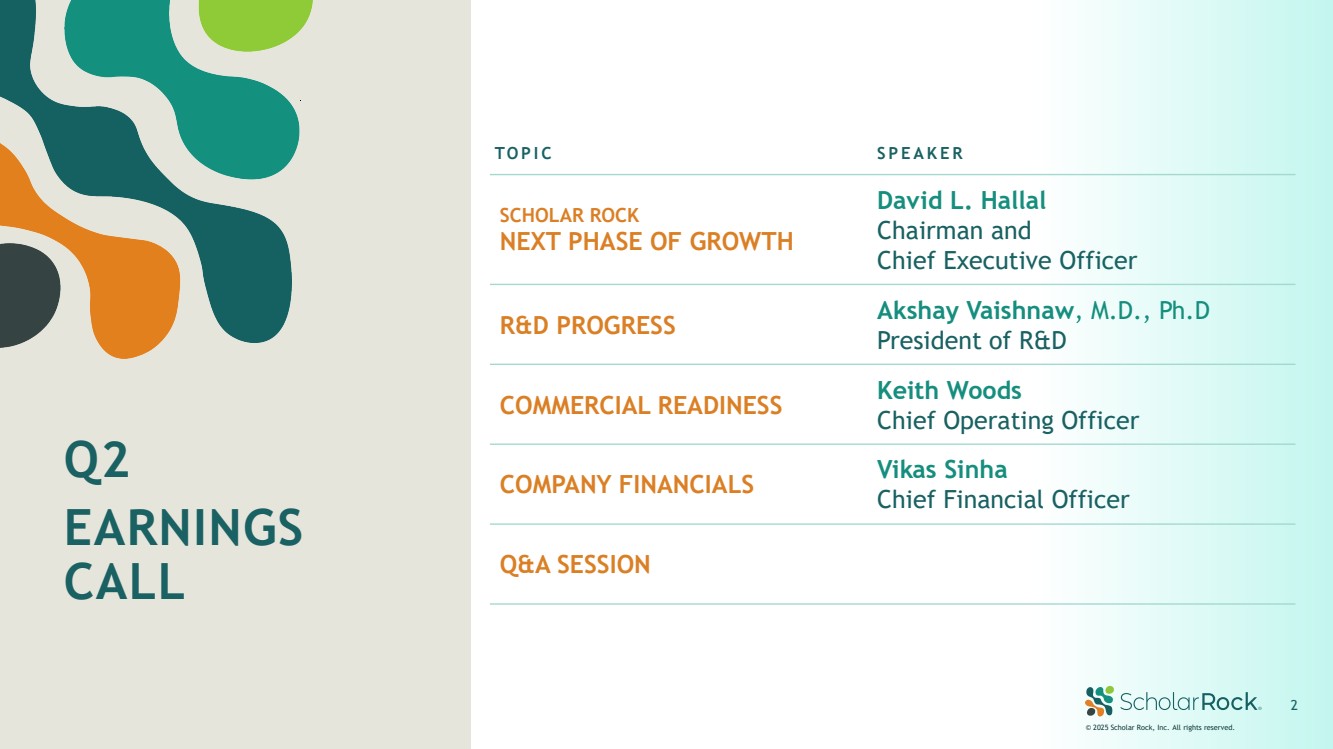The height and width of the screenshot is (749, 1333).
Task: Click the lime green blob shape
Action: click(255, 20)
